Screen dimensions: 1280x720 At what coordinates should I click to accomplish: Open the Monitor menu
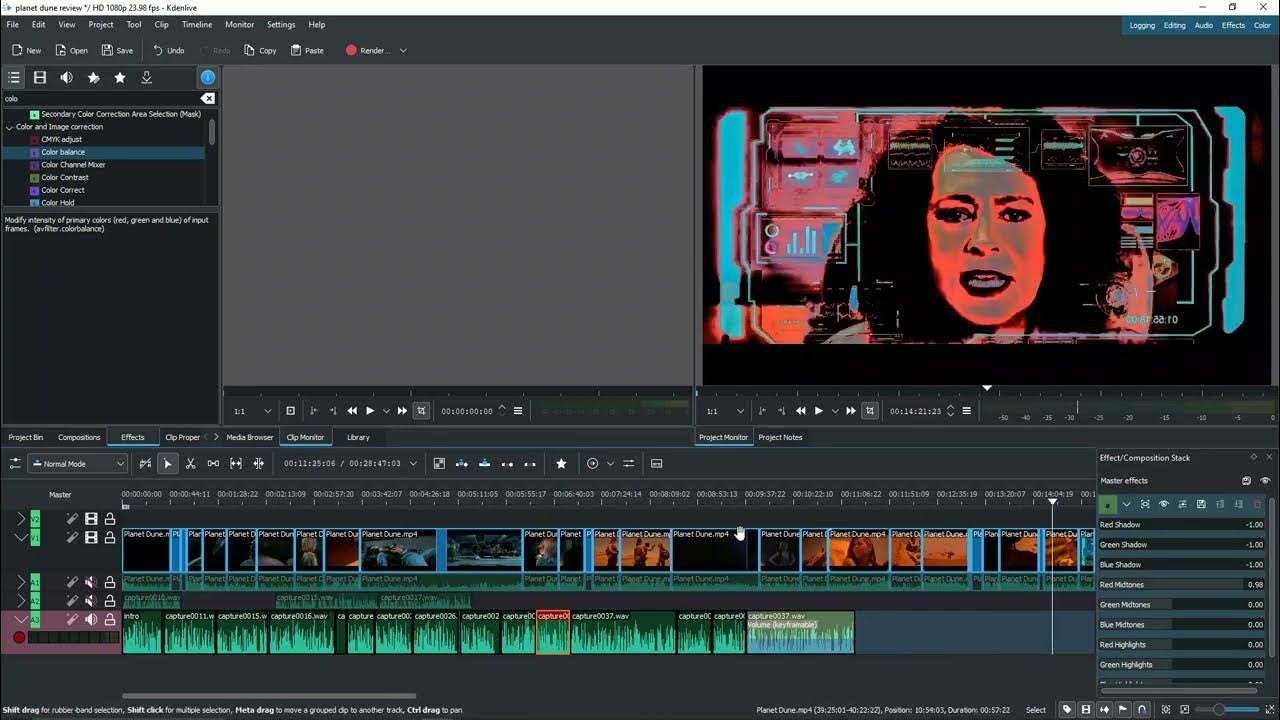point(240,24)
